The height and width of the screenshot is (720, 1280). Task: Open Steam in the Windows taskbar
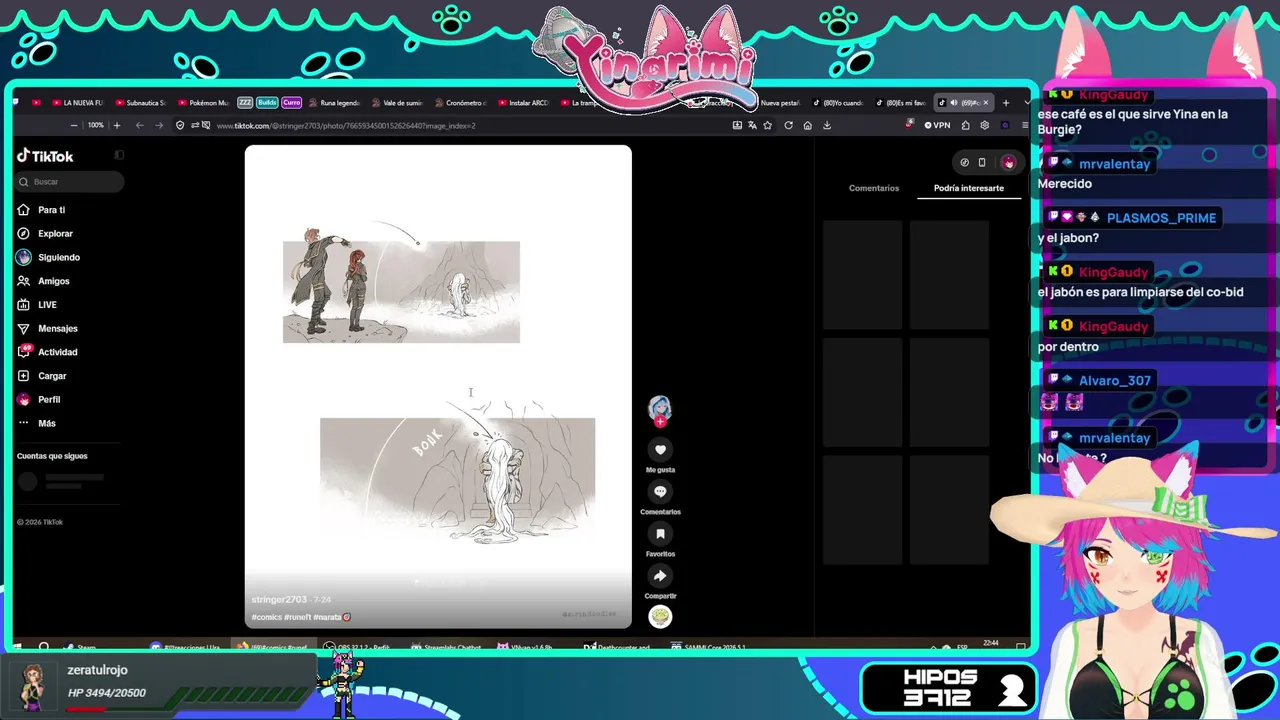tap(80, 647)
